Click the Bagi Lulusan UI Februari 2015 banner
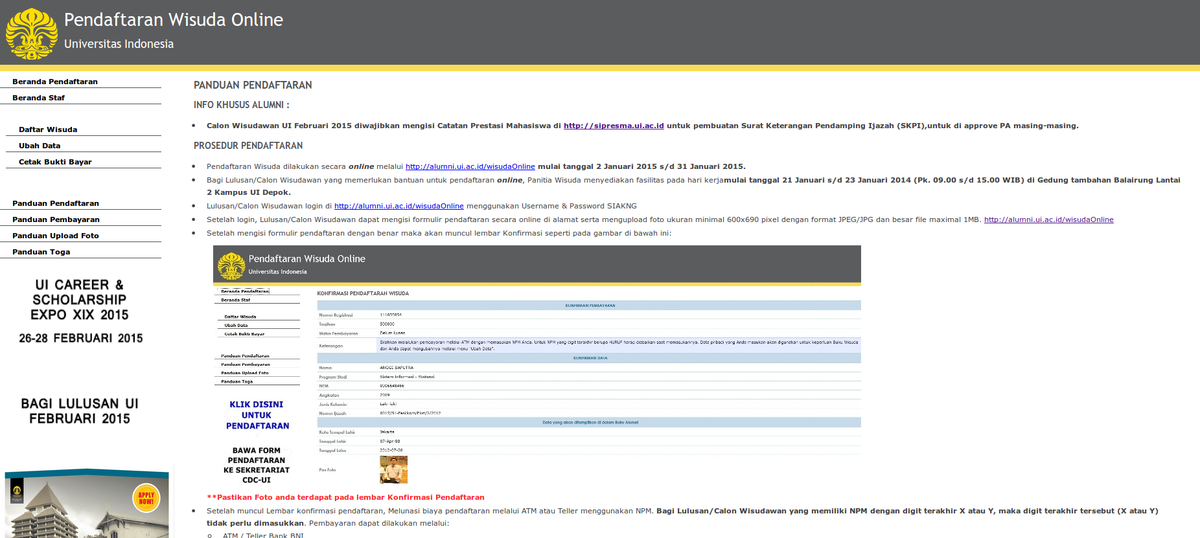The image size is (1200, 538). click(x=80, y=411)
